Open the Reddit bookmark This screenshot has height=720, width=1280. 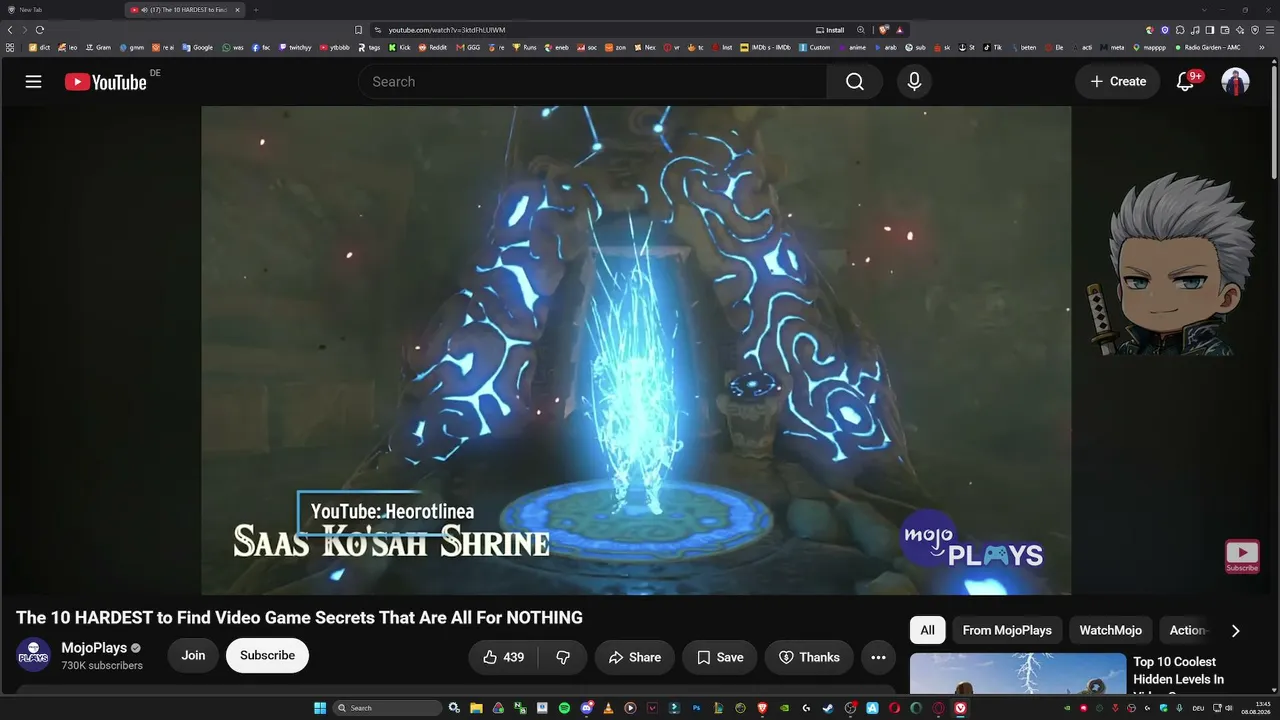click(433, 47)
